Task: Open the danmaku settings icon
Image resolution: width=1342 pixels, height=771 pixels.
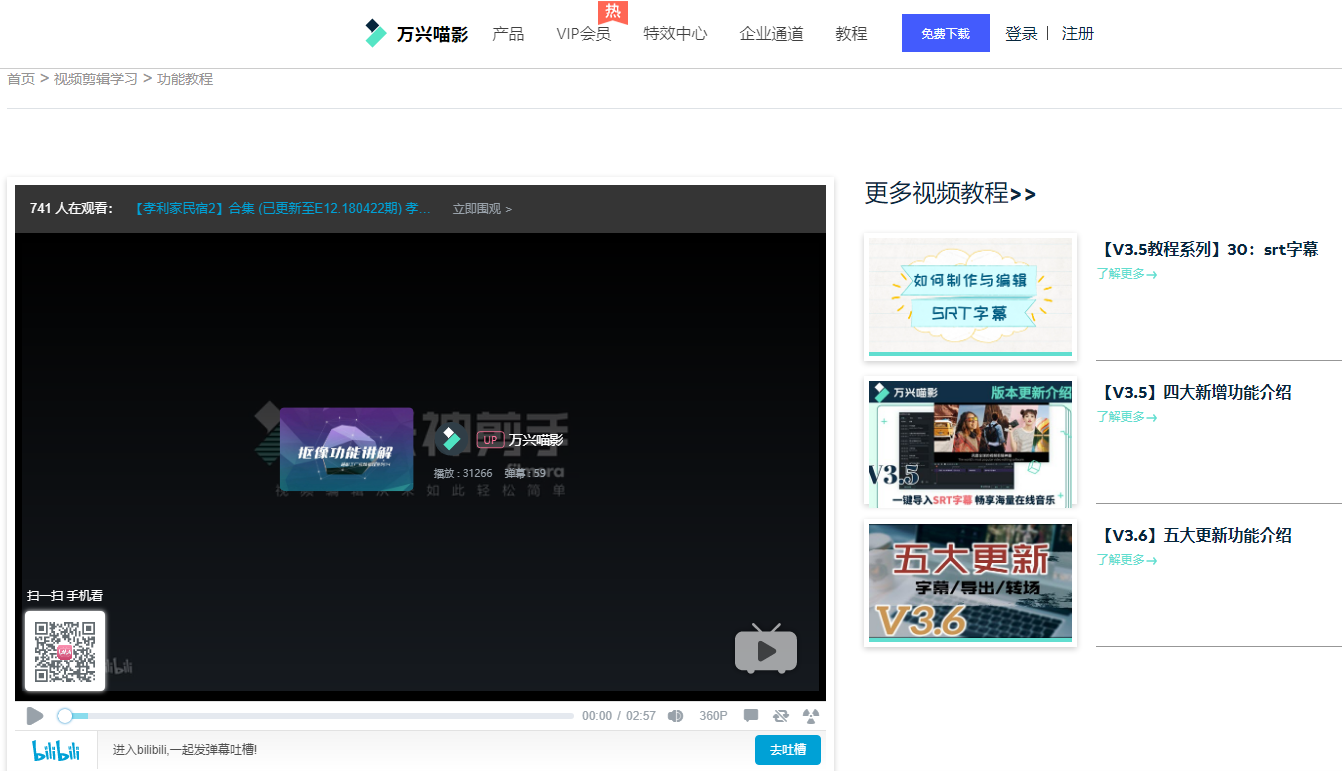Action: pyautogui.click(x=810, y=715)
